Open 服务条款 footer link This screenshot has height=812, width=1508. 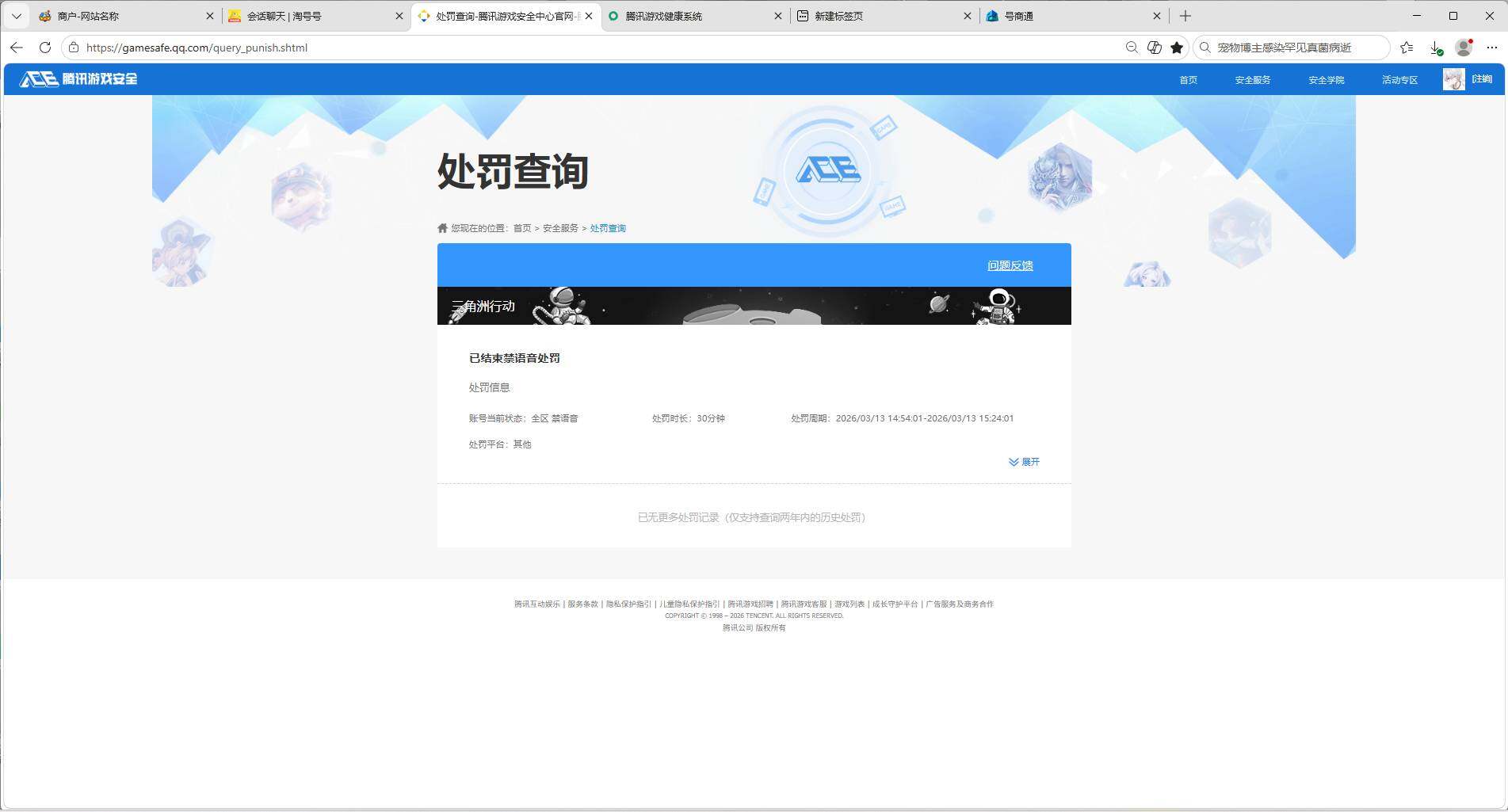pos(582,604)
